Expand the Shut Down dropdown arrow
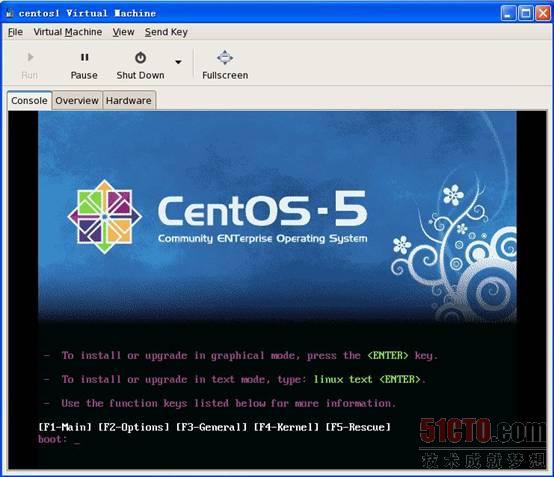The image size is (554, 477). [178, 62]
